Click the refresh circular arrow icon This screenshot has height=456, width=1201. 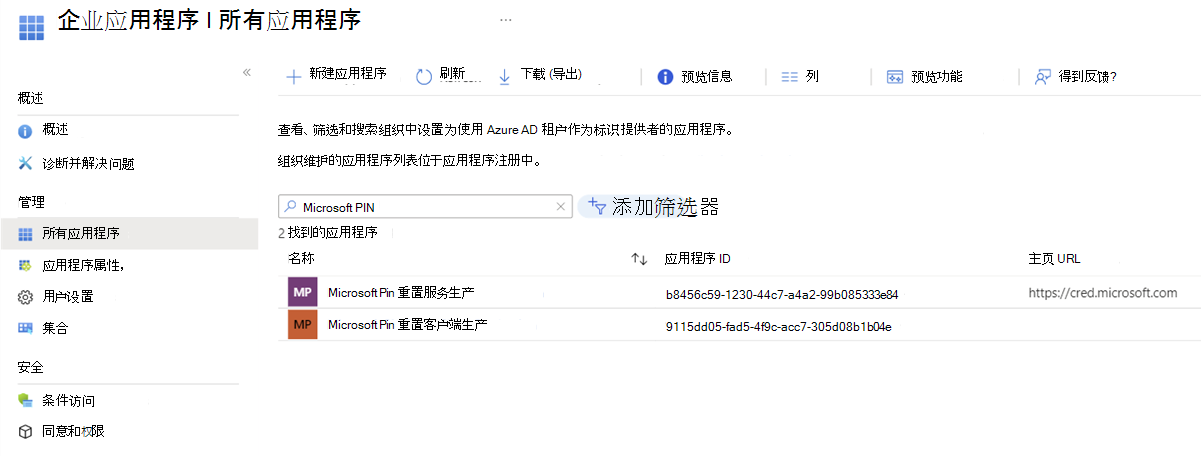424,76
